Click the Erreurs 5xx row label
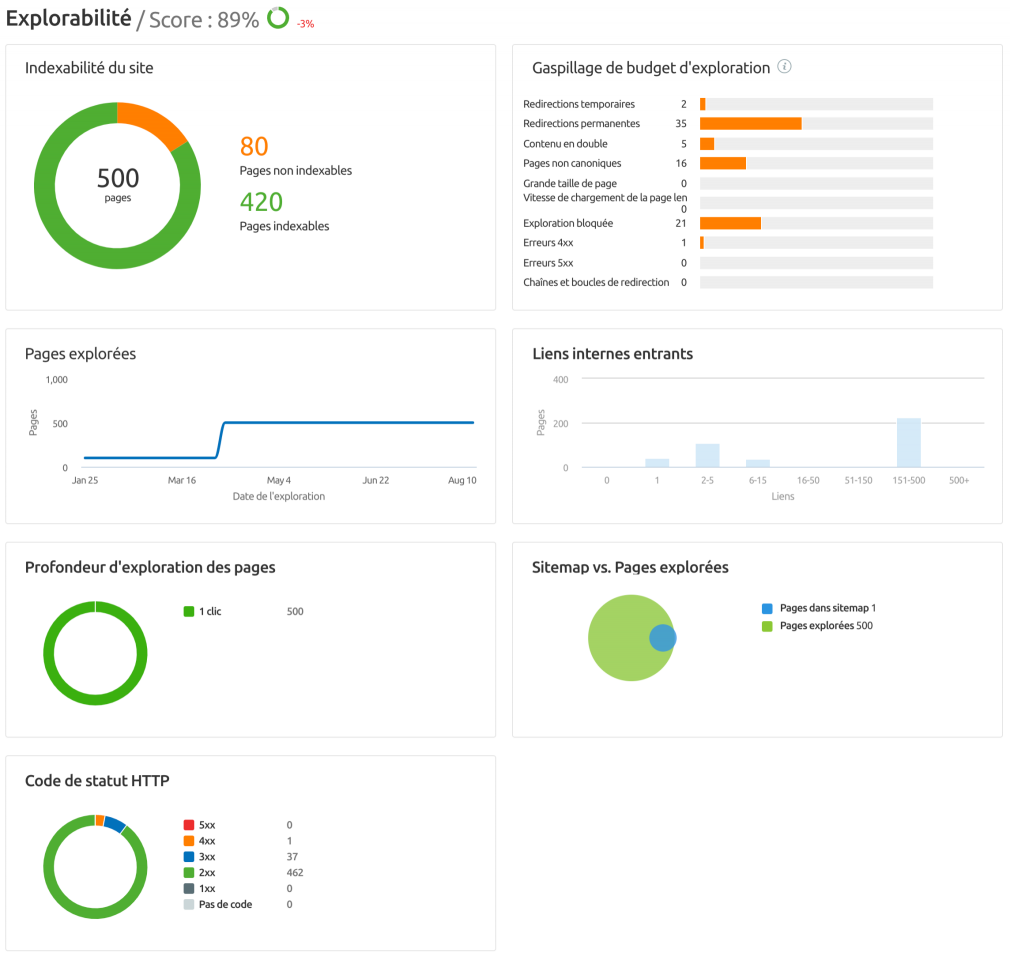Image resolution: width=1010 pixels, height=960 pixels. click(548, 263)
